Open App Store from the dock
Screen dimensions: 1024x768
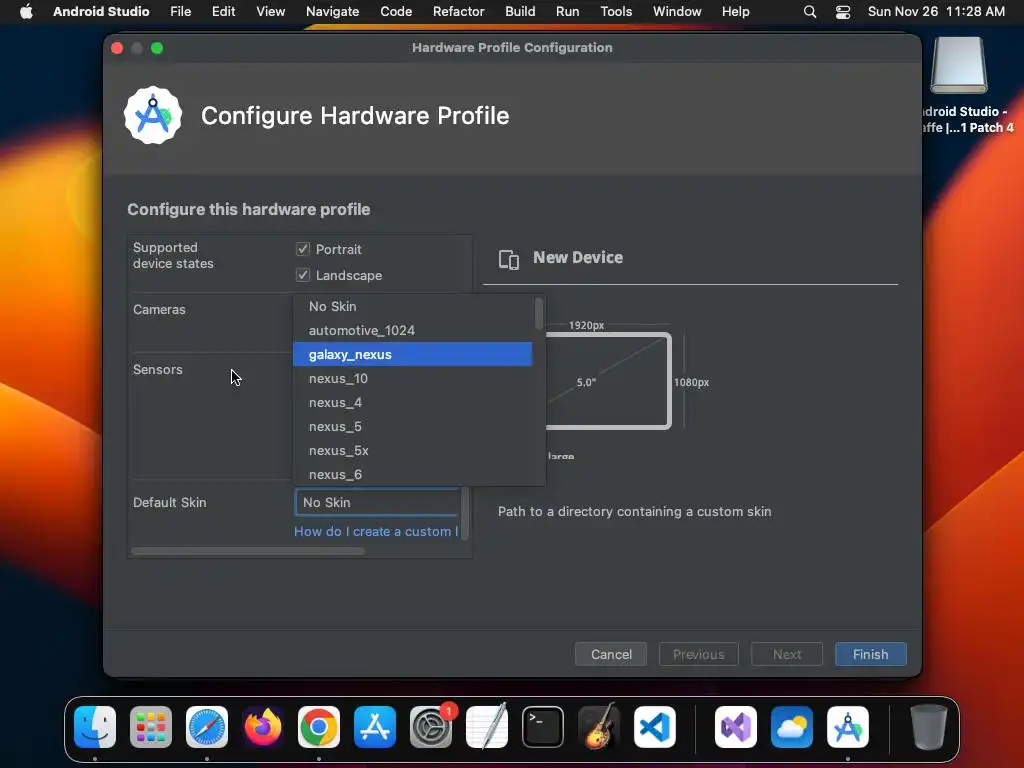[x=375, y=727]
